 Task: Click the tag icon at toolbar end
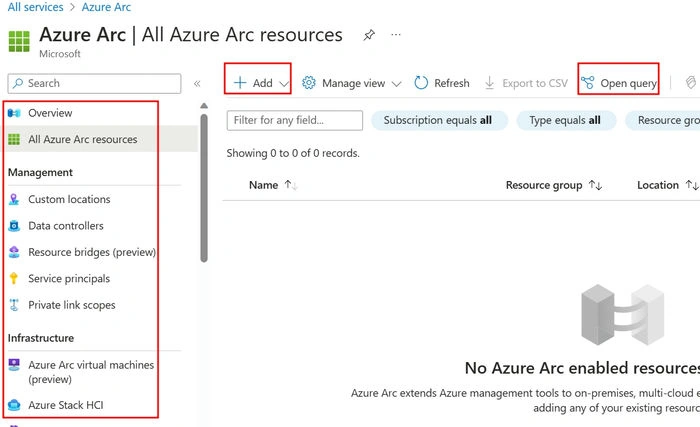pos(691,83)
